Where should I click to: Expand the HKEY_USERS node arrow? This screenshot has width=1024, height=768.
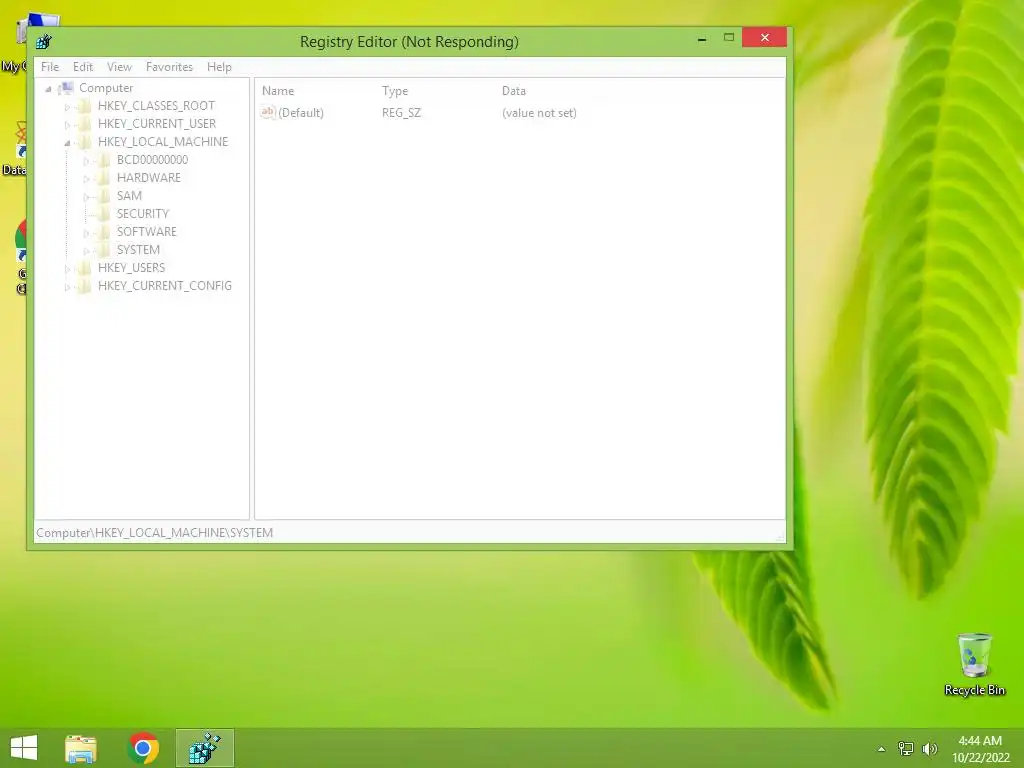point(67,268)
